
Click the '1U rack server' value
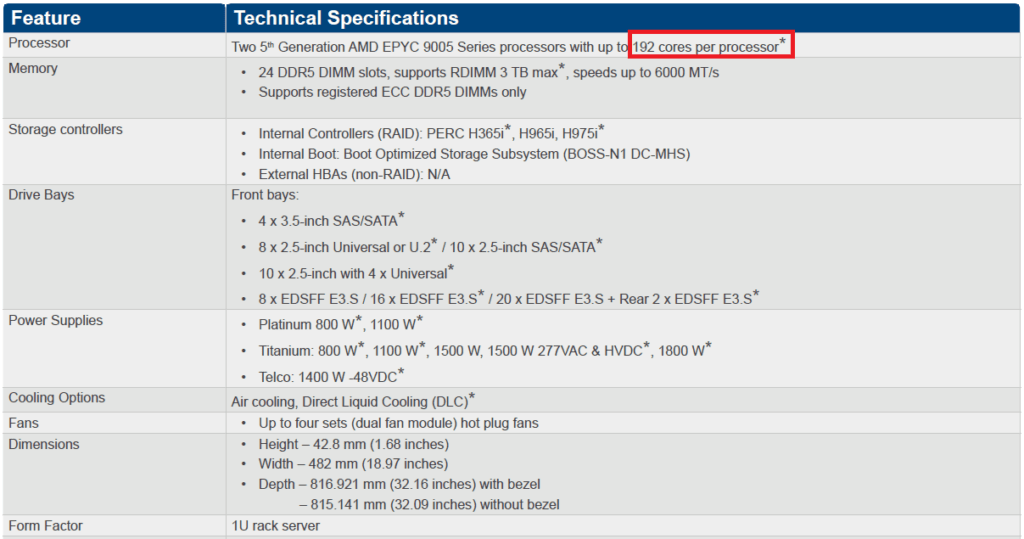276,526
